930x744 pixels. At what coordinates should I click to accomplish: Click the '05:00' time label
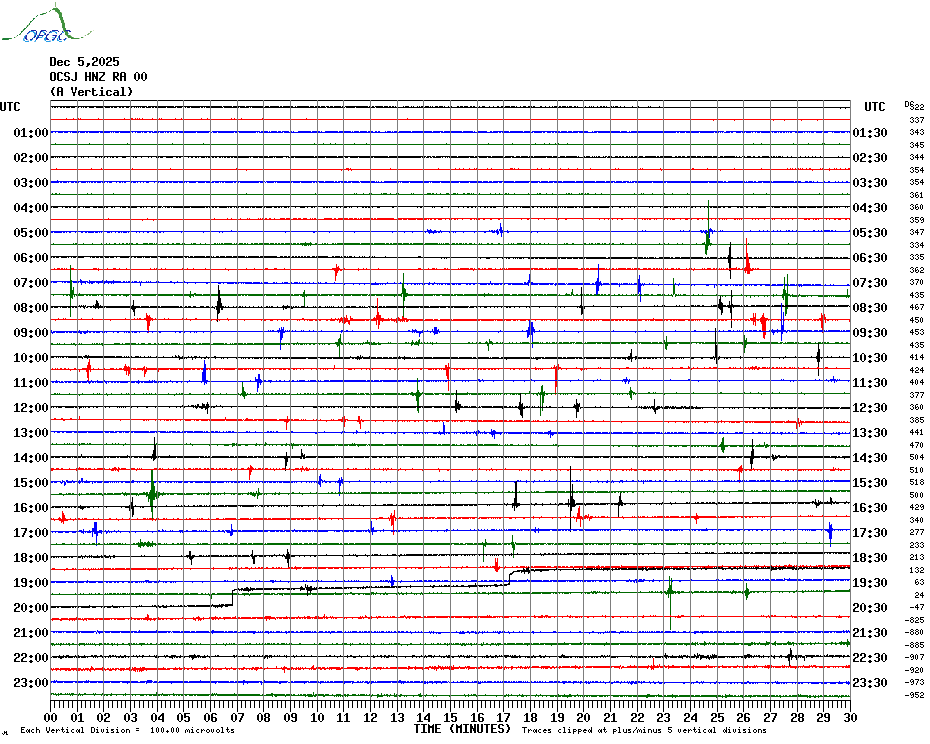pyautogui.click(x=31, y=233)
